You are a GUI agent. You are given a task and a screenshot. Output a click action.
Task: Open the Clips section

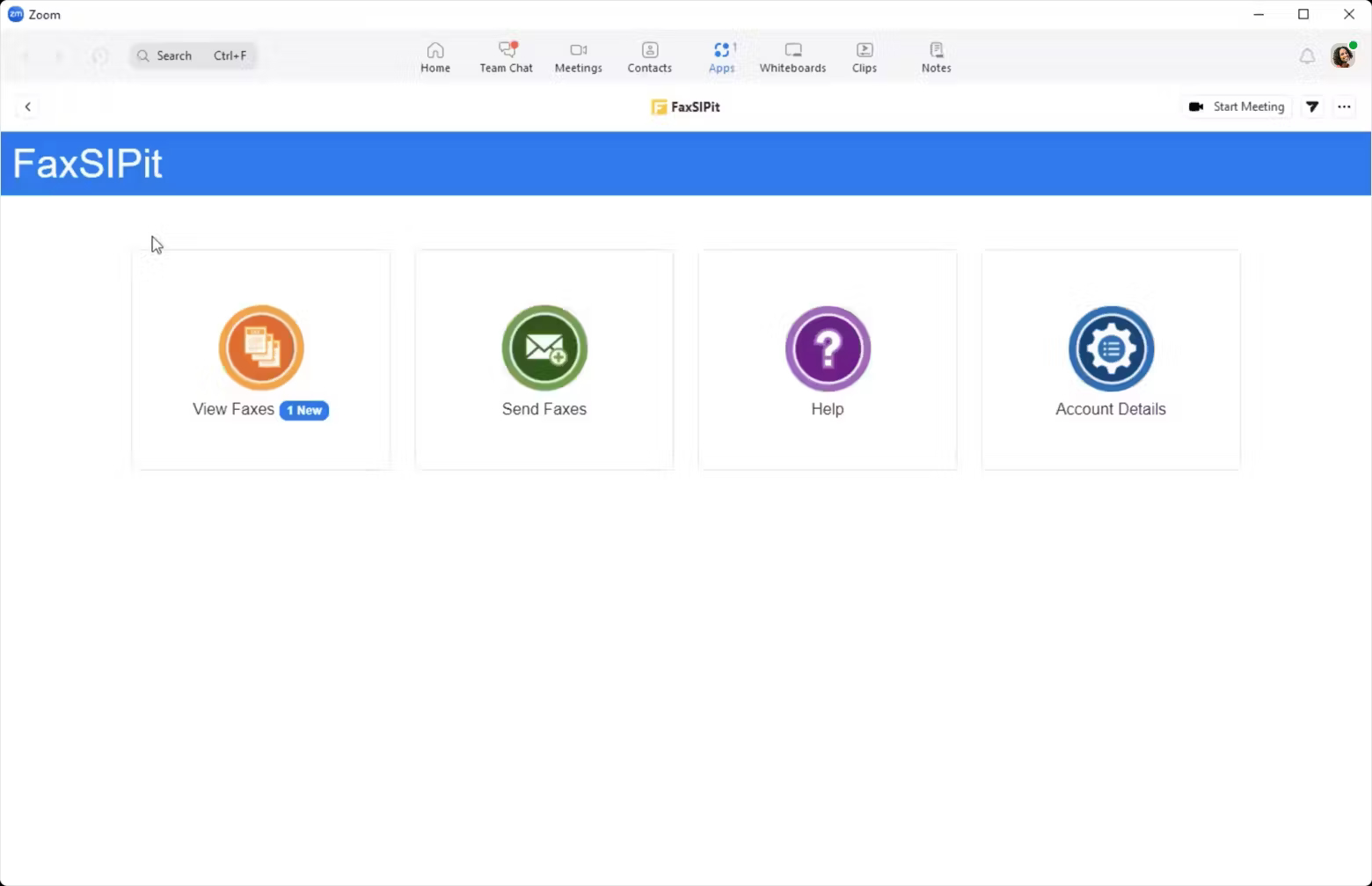tap(864, 55)
